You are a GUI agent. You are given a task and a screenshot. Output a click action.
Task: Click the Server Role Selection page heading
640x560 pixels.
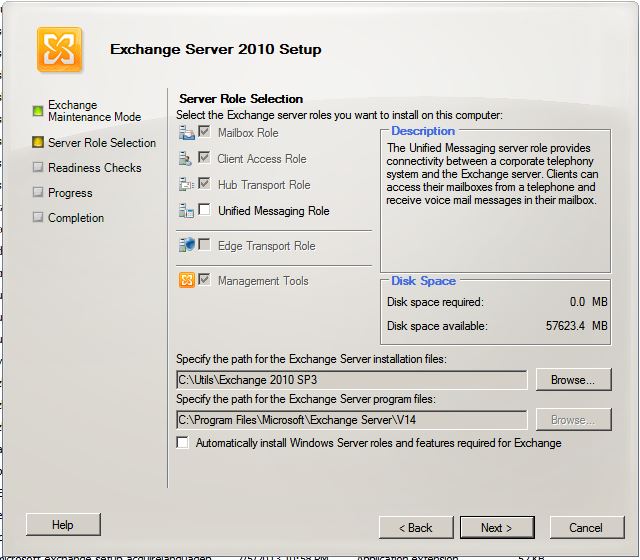pyautogui.click(x=241, y=99)
